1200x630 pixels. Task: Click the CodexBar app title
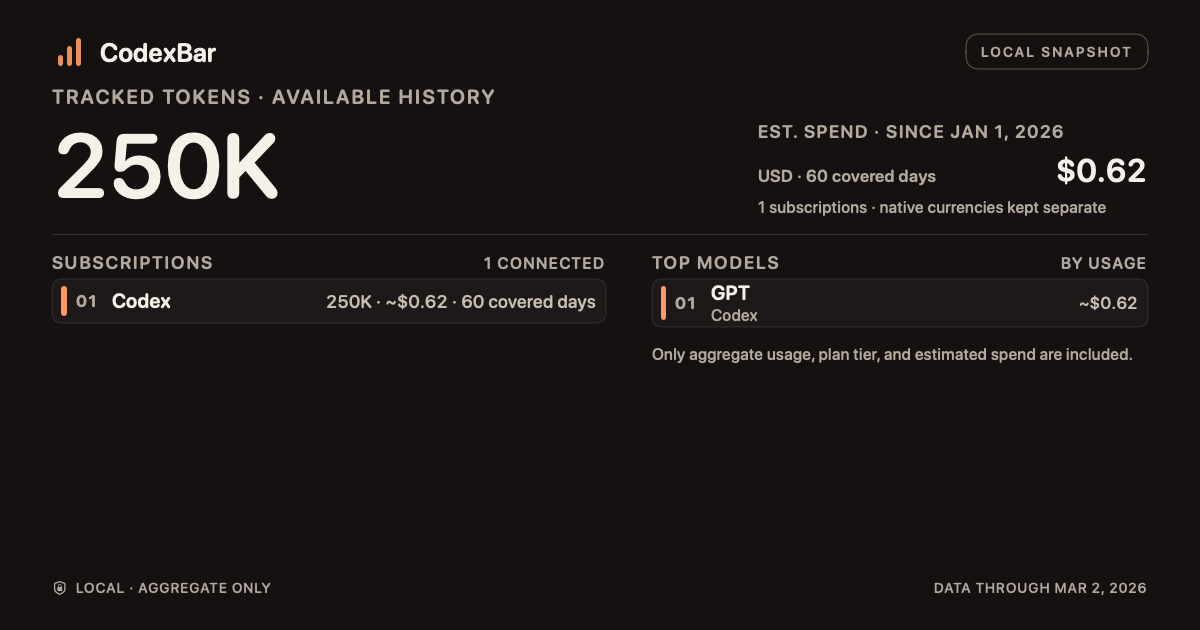pos(158,53)
